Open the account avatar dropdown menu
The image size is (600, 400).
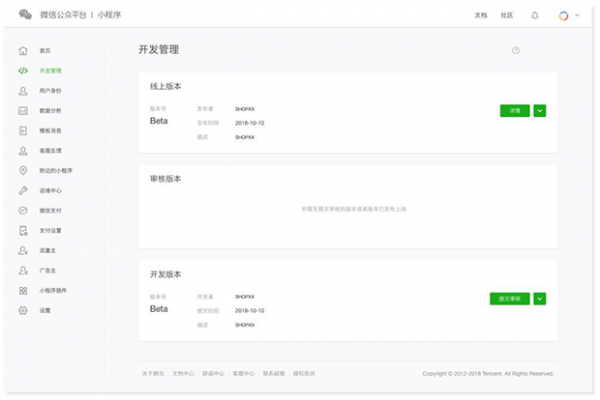point(567,16)
